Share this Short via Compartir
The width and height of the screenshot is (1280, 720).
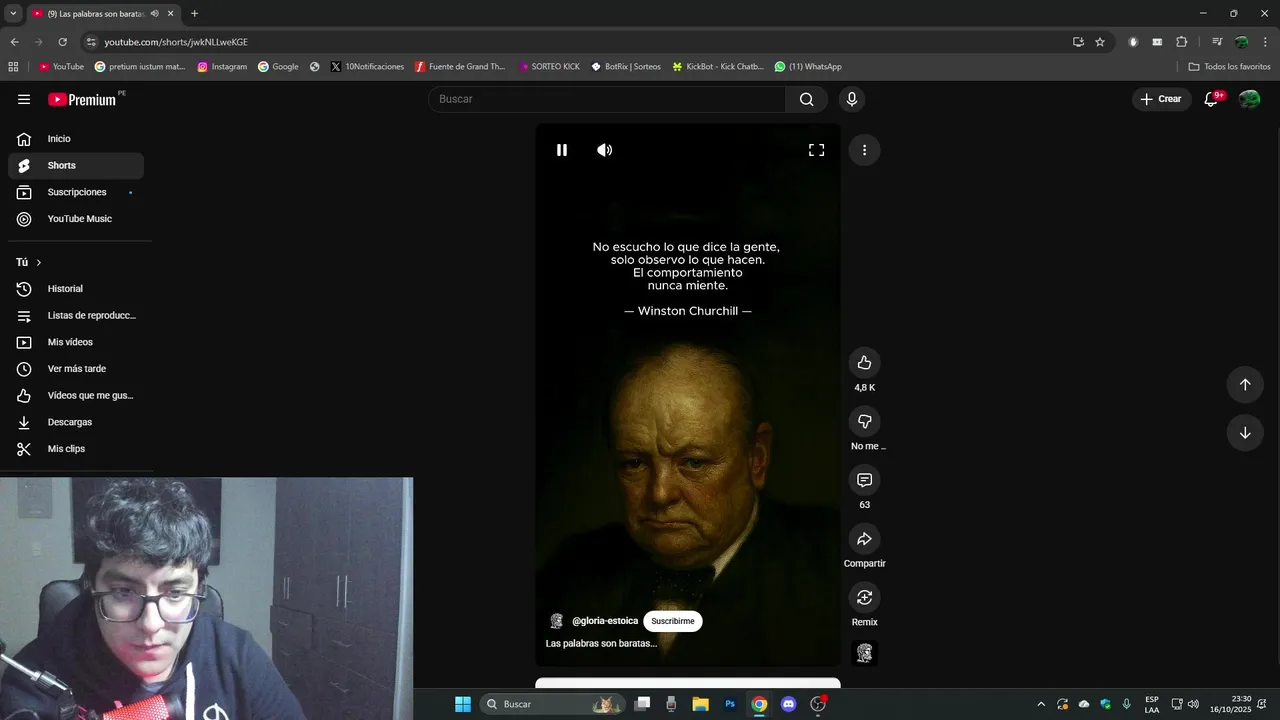[864, 539]
